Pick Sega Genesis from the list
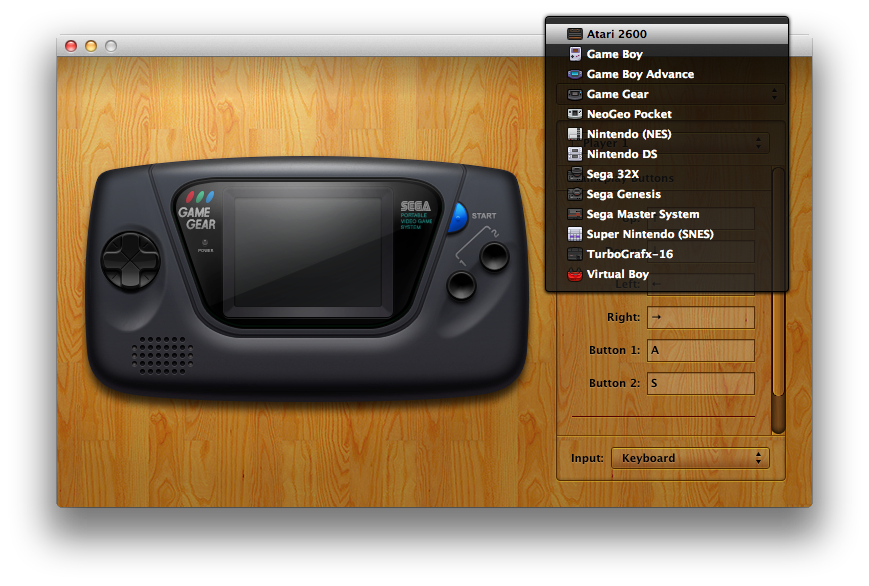The height and width of the screenshot is (586, 869). tap(667, 193)
